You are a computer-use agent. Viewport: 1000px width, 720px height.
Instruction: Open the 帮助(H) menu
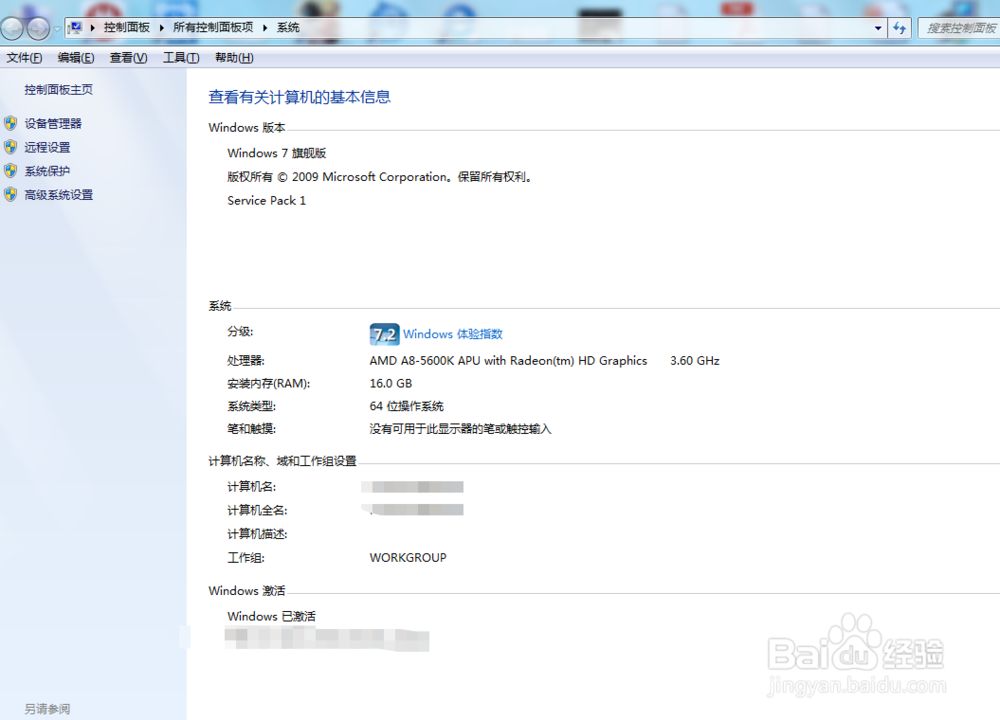(x=234, y=58)
